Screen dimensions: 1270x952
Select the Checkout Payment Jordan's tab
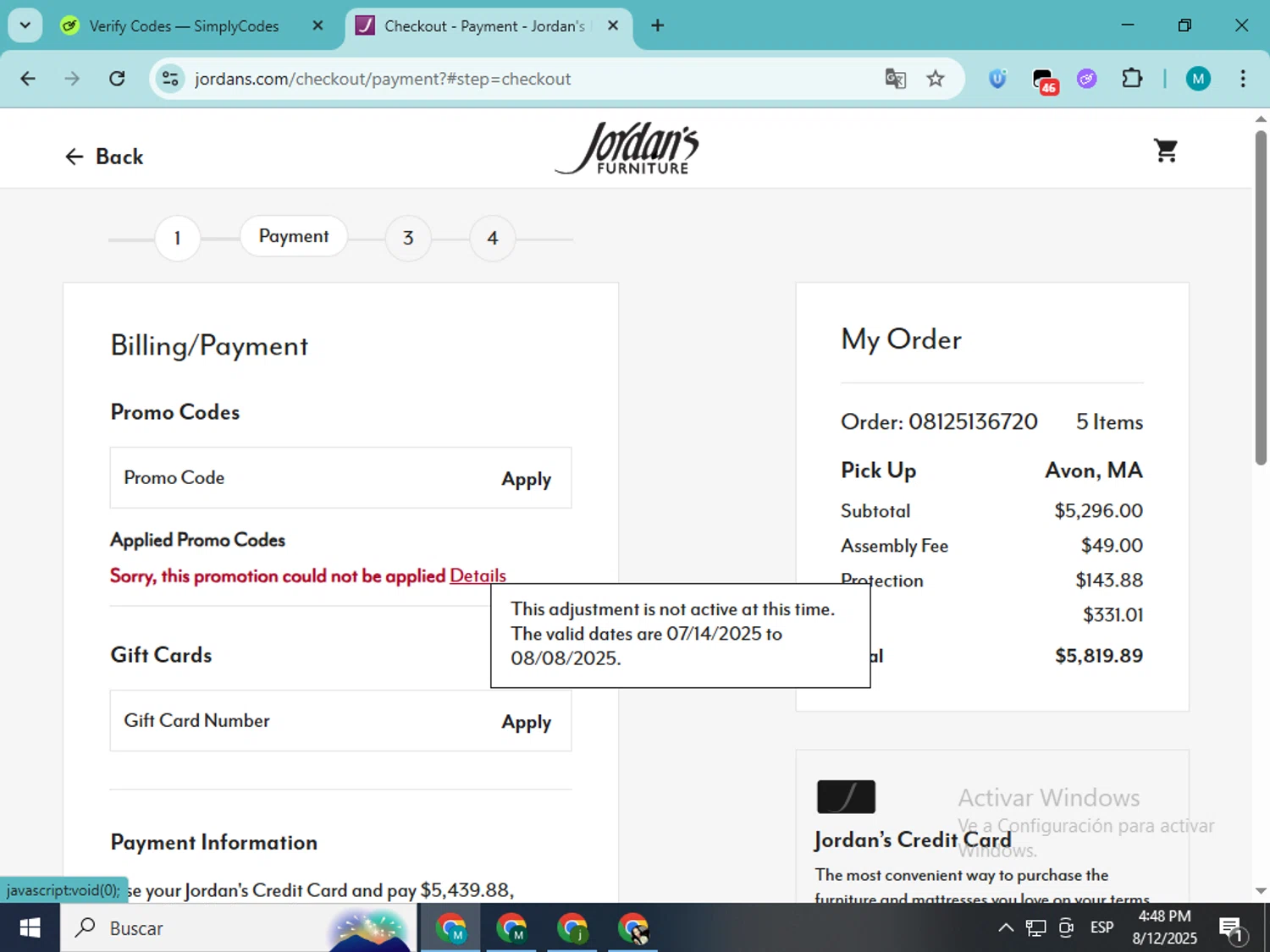click(x=483, y=26)
